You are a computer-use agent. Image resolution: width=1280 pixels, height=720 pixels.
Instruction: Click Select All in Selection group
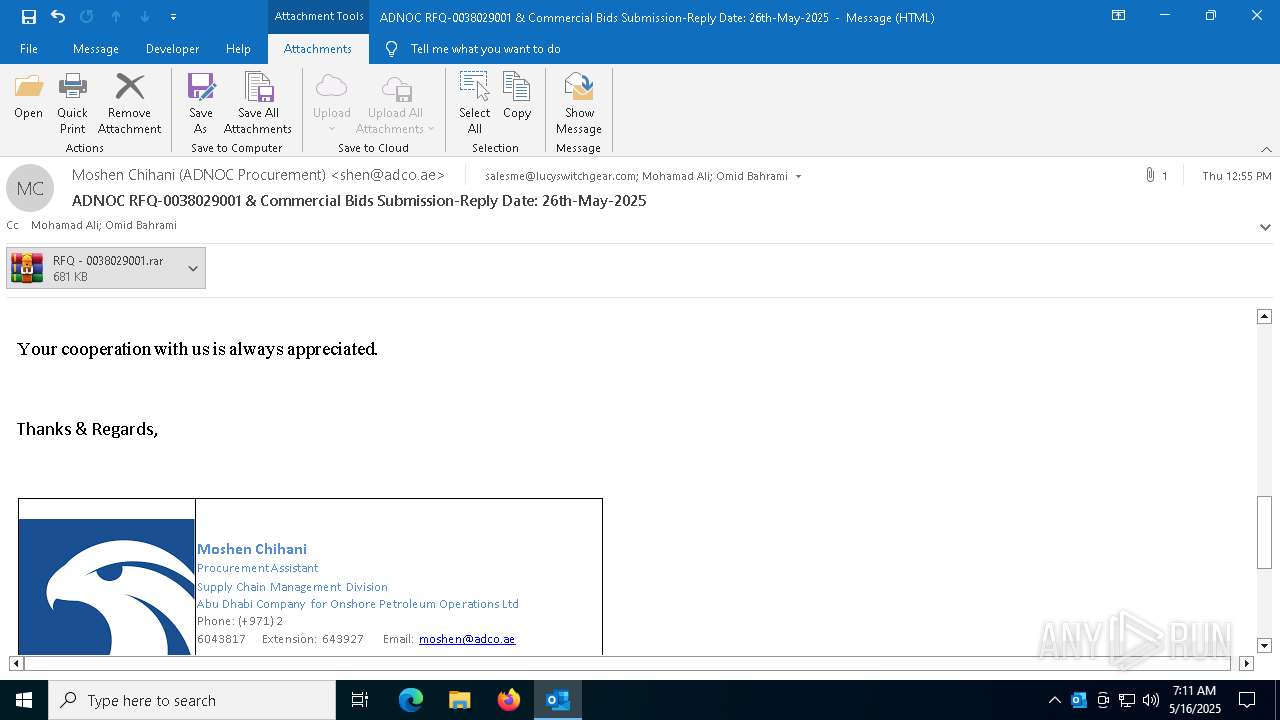pyautogui.click(x=475, y=104)
